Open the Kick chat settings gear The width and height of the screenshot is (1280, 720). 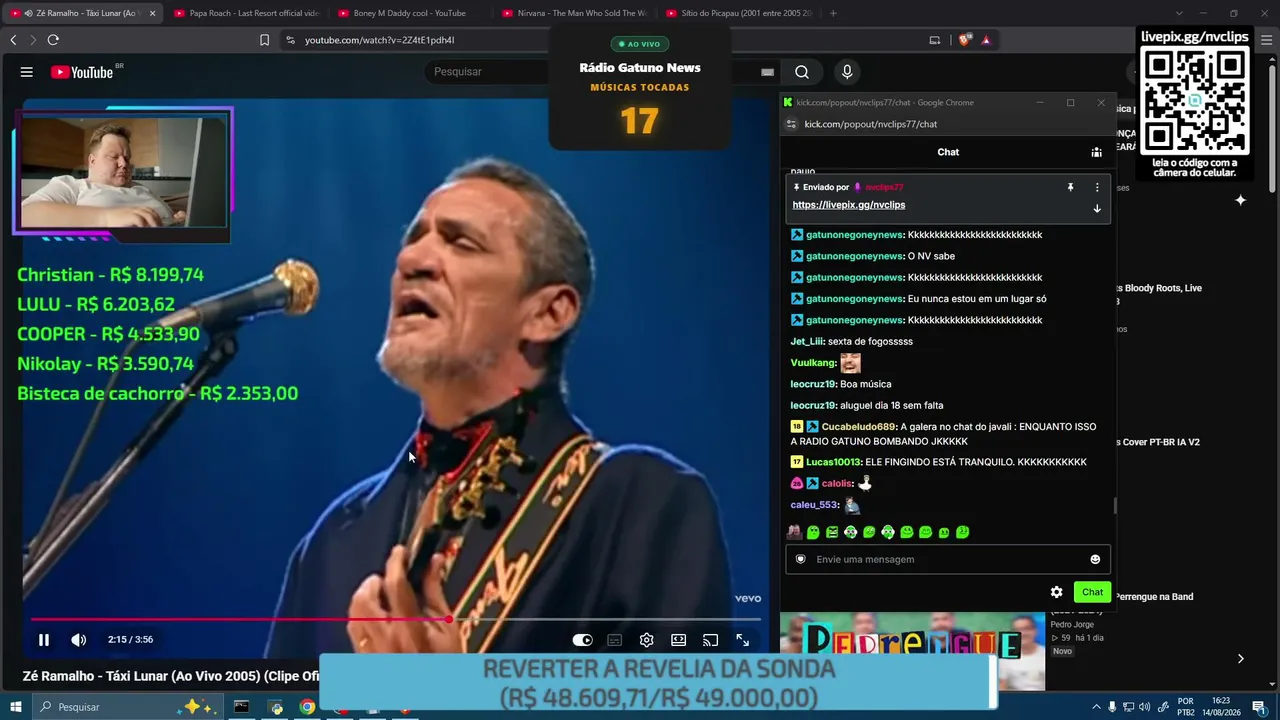[x=1056, y=592]
